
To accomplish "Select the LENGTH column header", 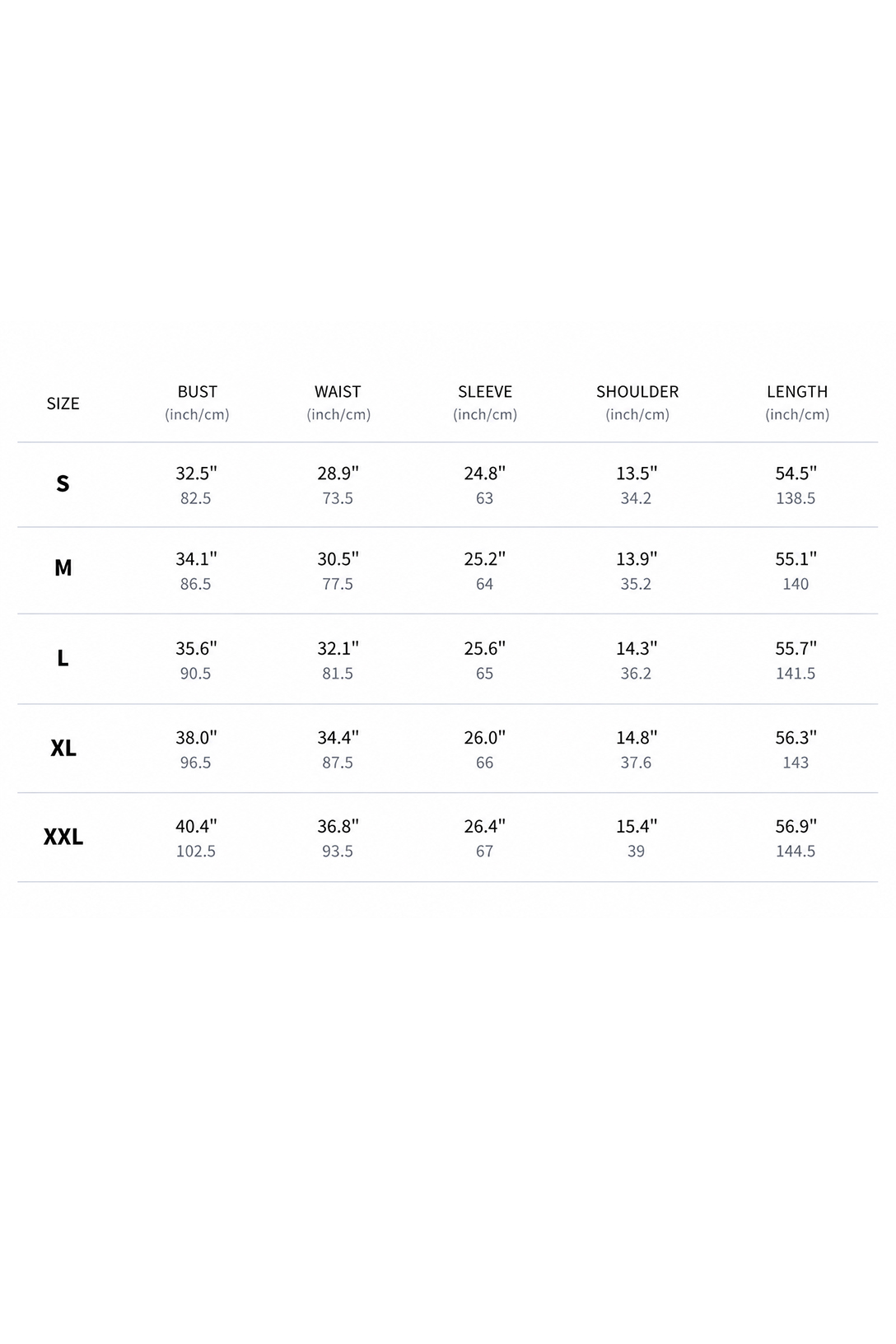I will click(797, 392).
